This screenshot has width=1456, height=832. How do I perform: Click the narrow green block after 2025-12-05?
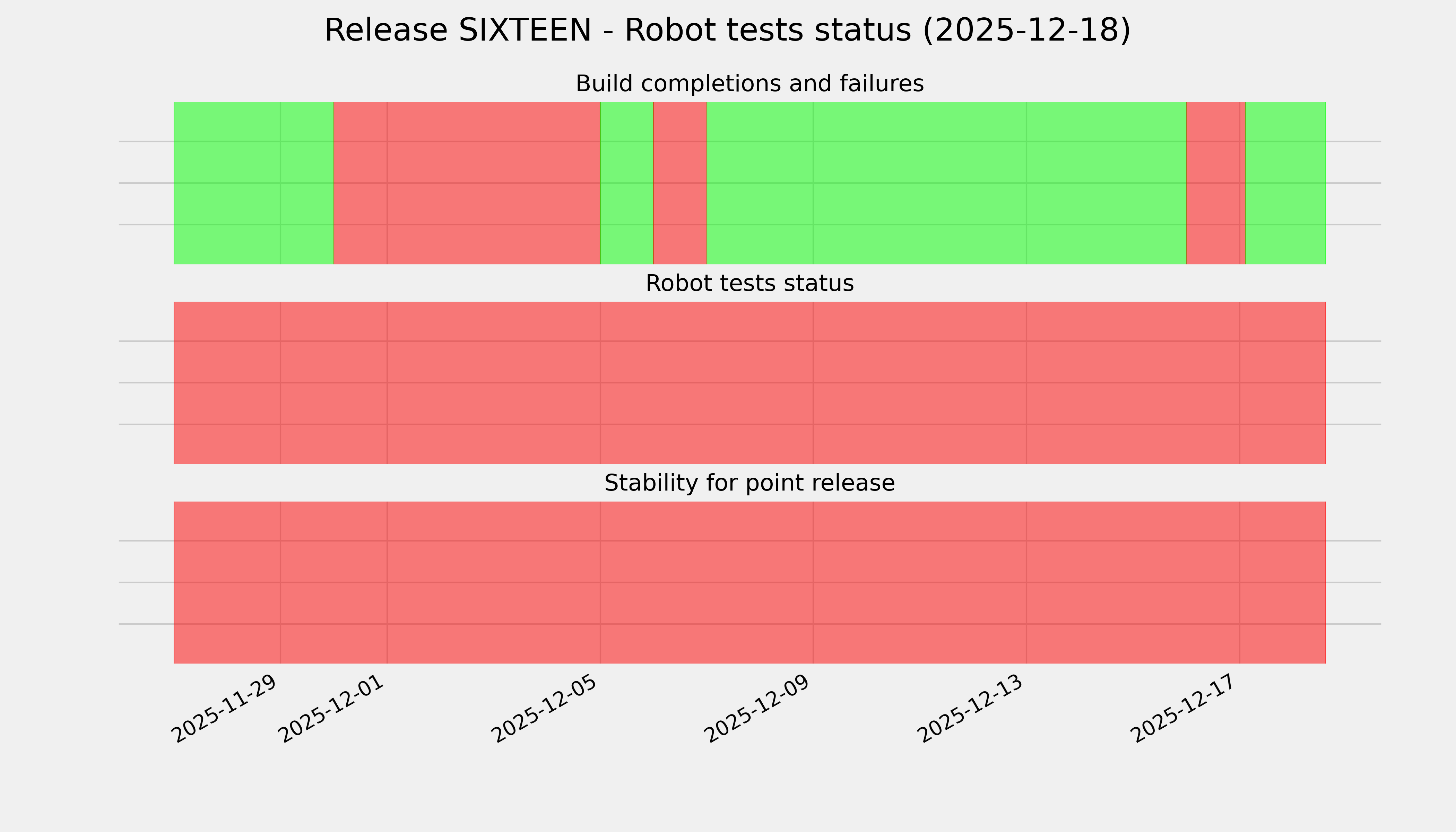pos(626,183)
